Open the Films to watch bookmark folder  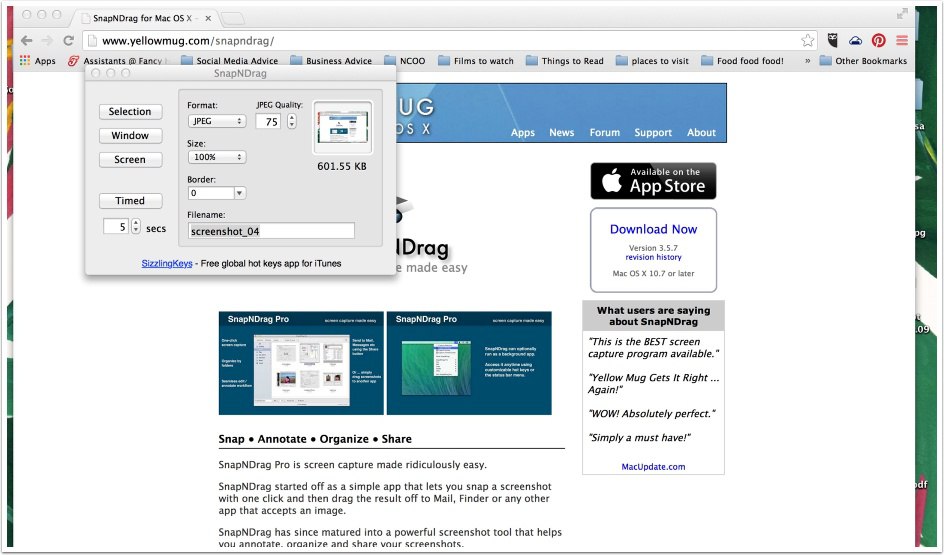click(476, 61)
